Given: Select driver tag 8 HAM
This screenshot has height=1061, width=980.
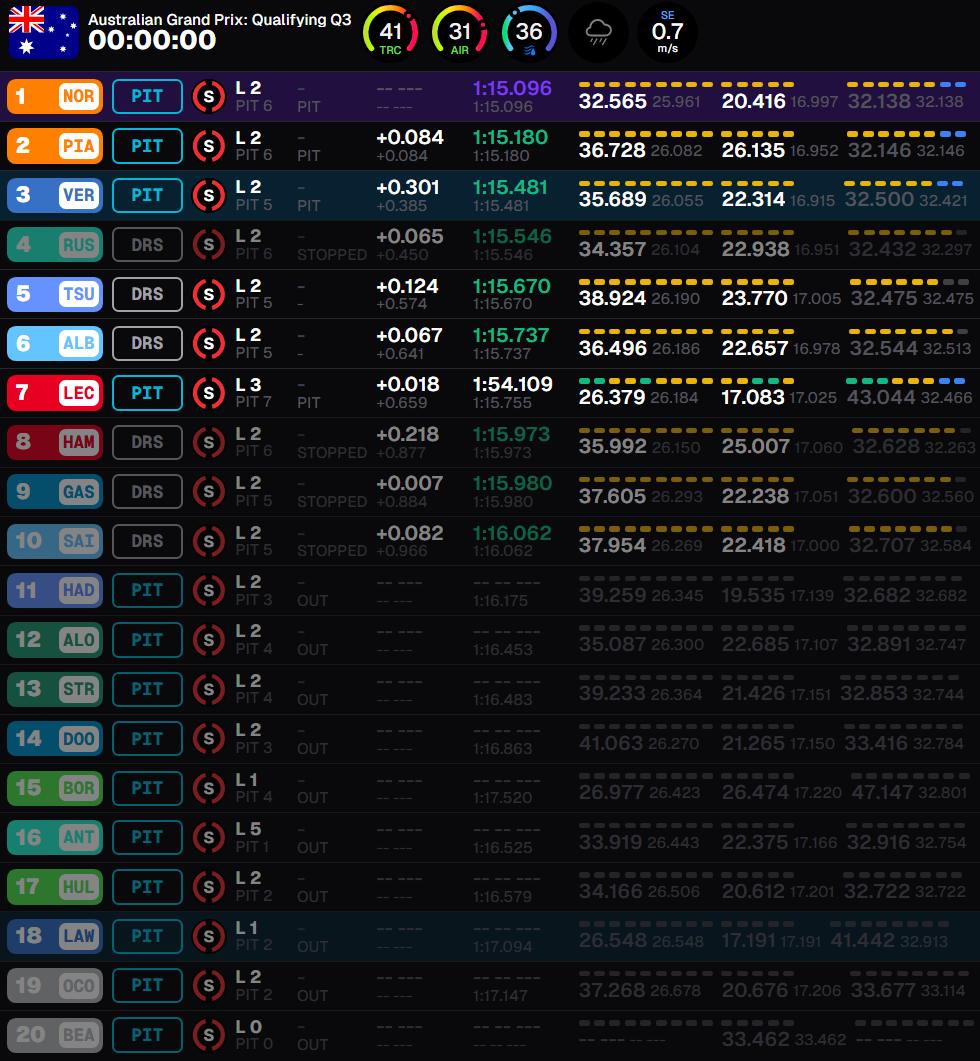Looking at the screenshot, I should tap(55, 442).
